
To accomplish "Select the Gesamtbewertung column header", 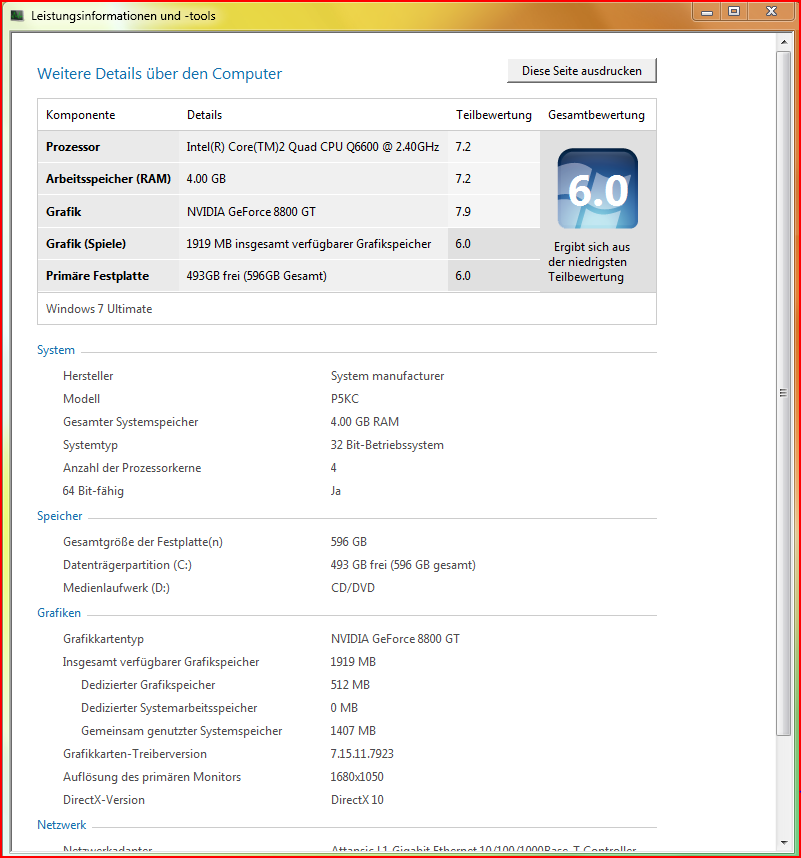I will pyautogui.click(x=596, y=115).
